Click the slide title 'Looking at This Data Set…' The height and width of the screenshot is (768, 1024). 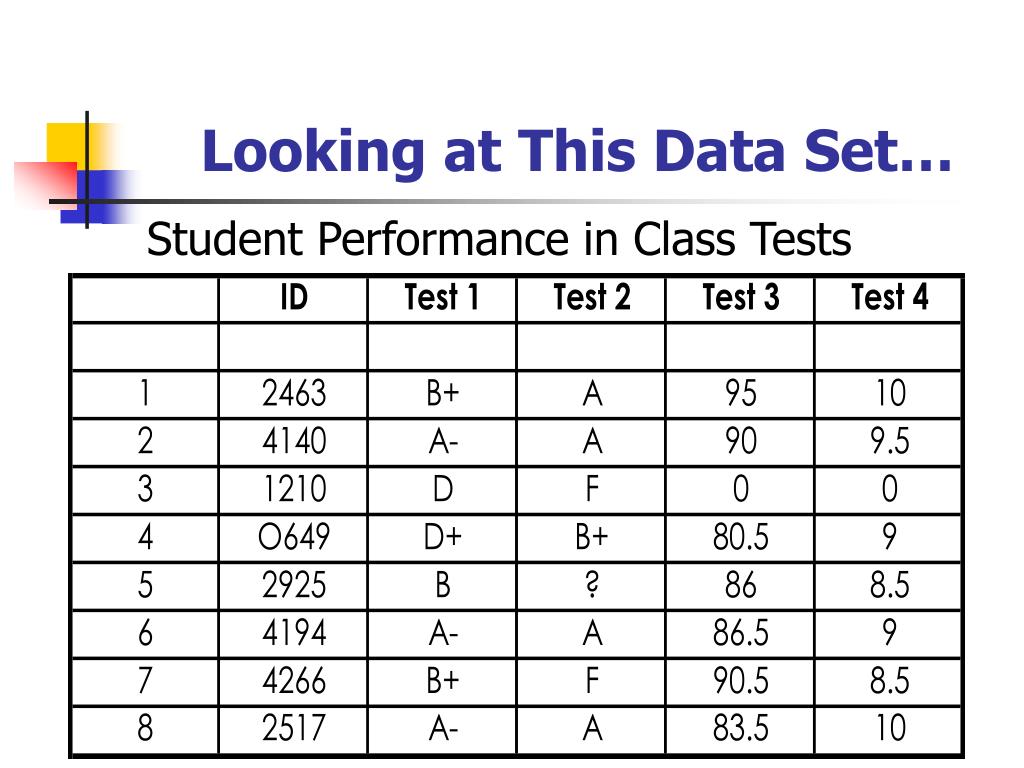tap(577, 151)
